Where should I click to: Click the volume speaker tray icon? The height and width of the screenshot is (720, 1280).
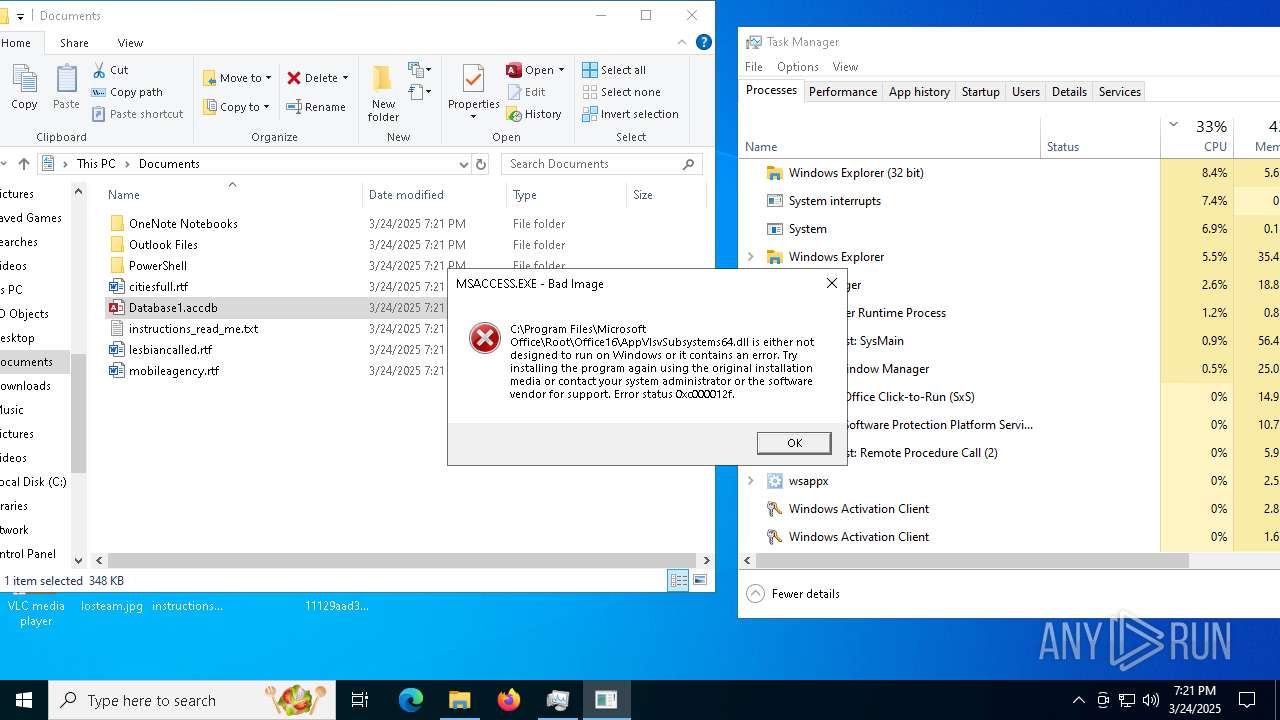1151,700
